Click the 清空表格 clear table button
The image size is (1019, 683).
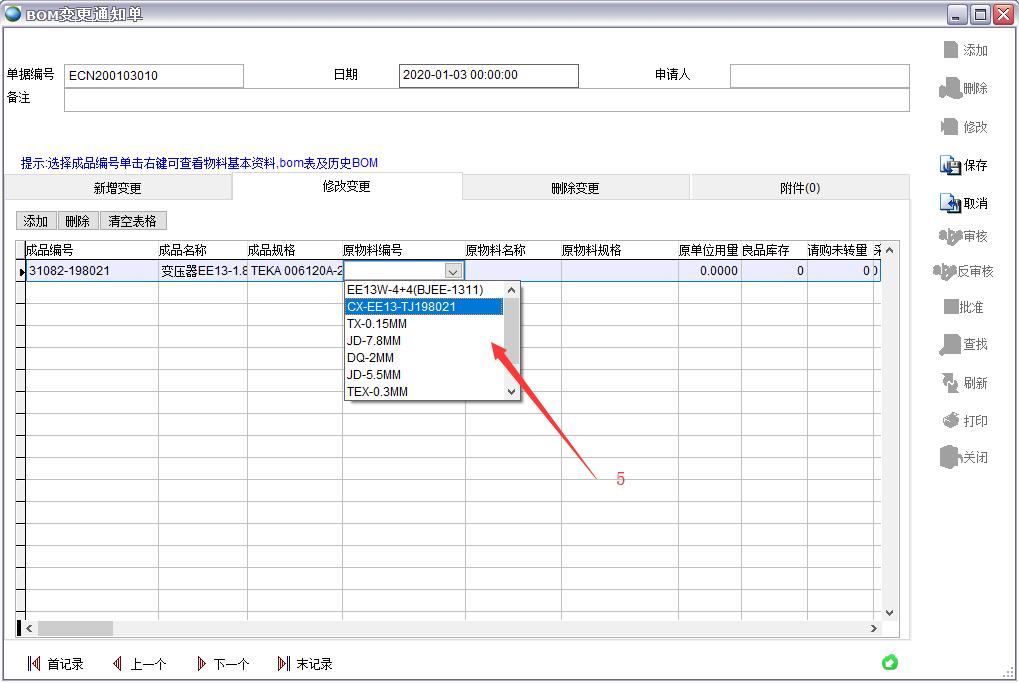coord(132,221)
